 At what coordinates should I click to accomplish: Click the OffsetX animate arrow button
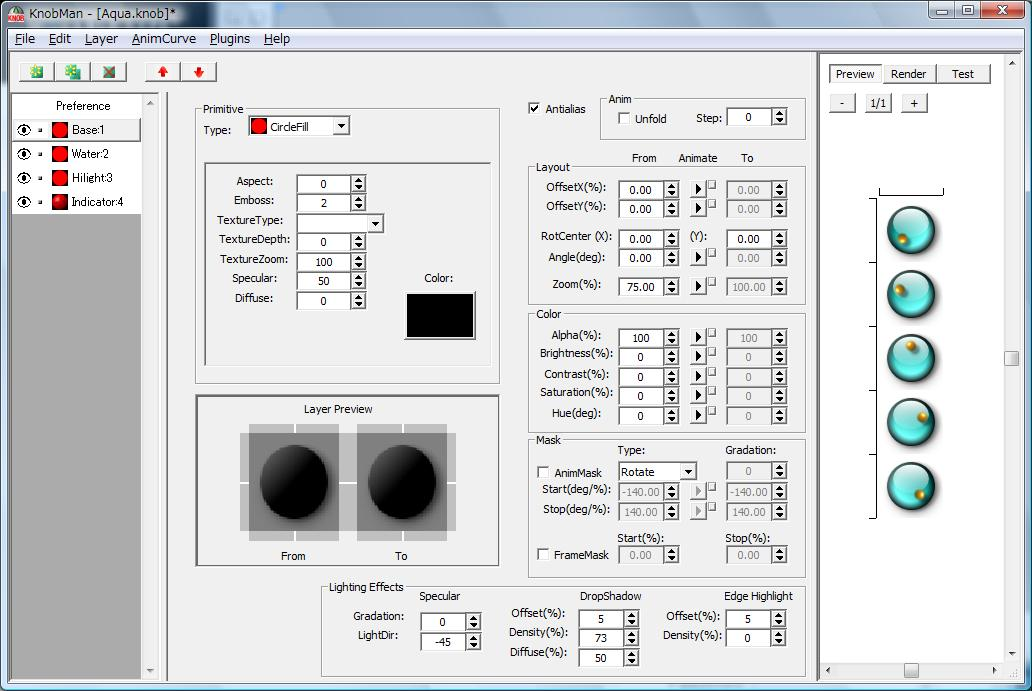(698, 190)
